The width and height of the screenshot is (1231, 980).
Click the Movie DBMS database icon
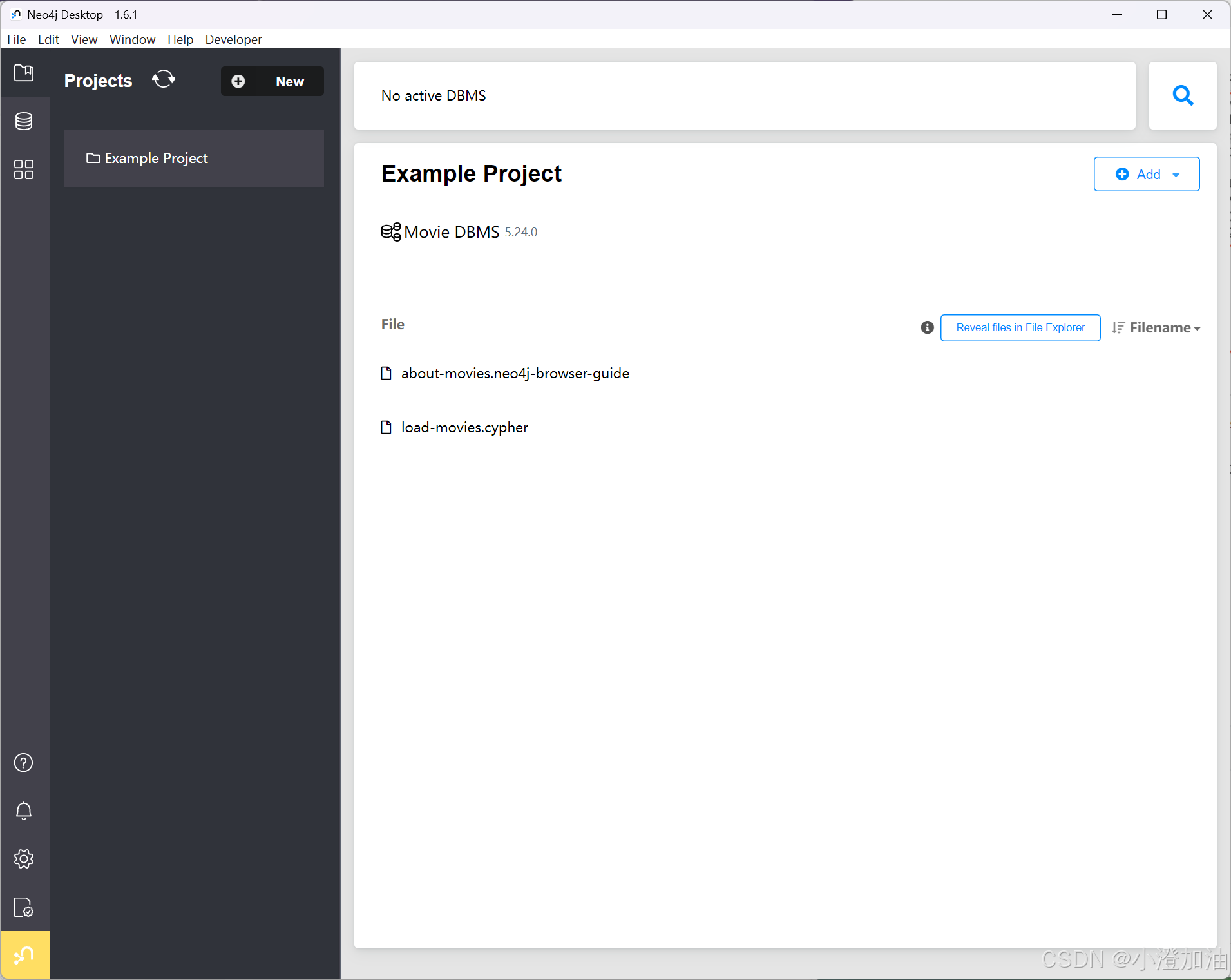390,232
